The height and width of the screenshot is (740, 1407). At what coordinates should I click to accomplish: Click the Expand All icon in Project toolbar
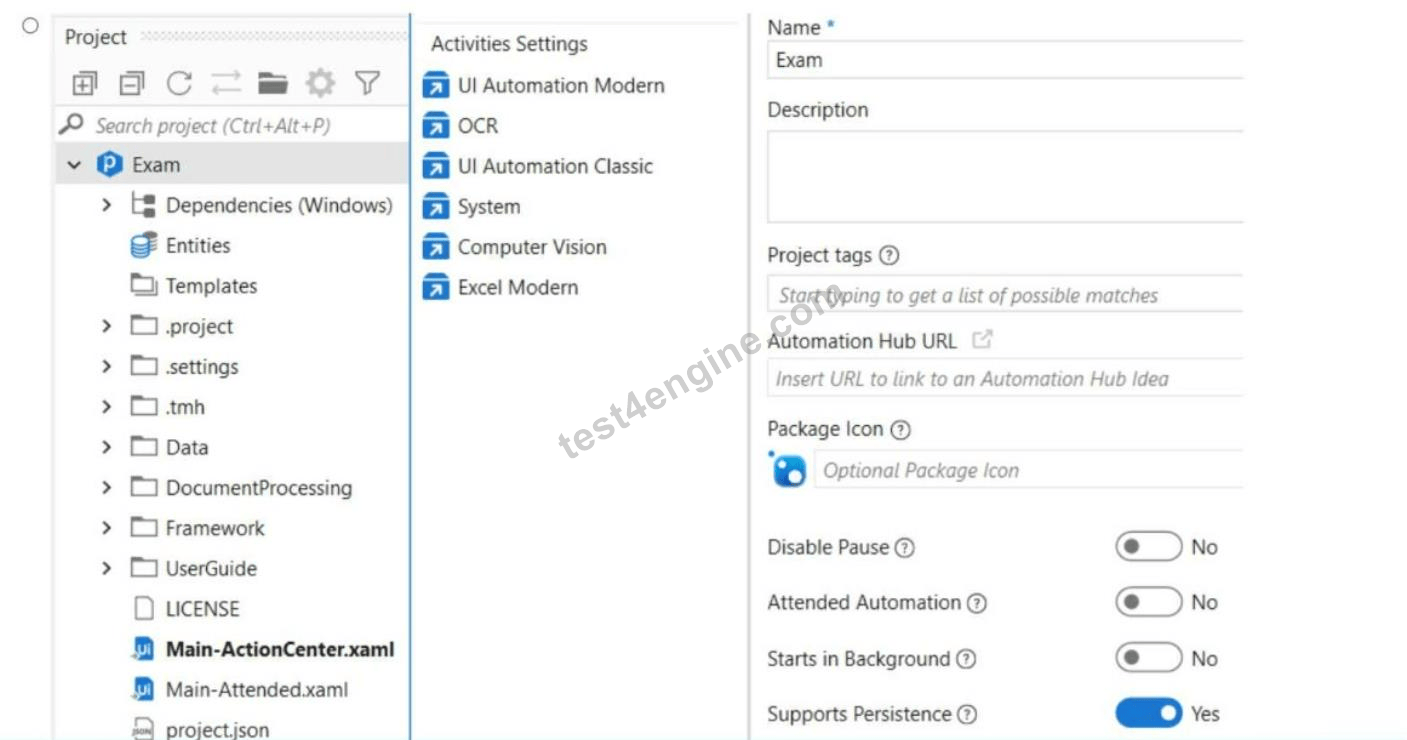pos(85,84)
